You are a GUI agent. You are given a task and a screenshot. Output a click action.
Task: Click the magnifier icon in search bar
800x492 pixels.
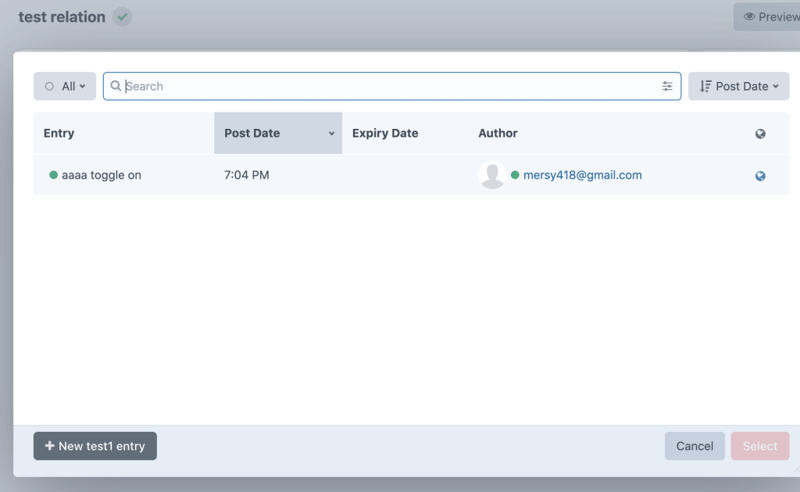point(116,87)
